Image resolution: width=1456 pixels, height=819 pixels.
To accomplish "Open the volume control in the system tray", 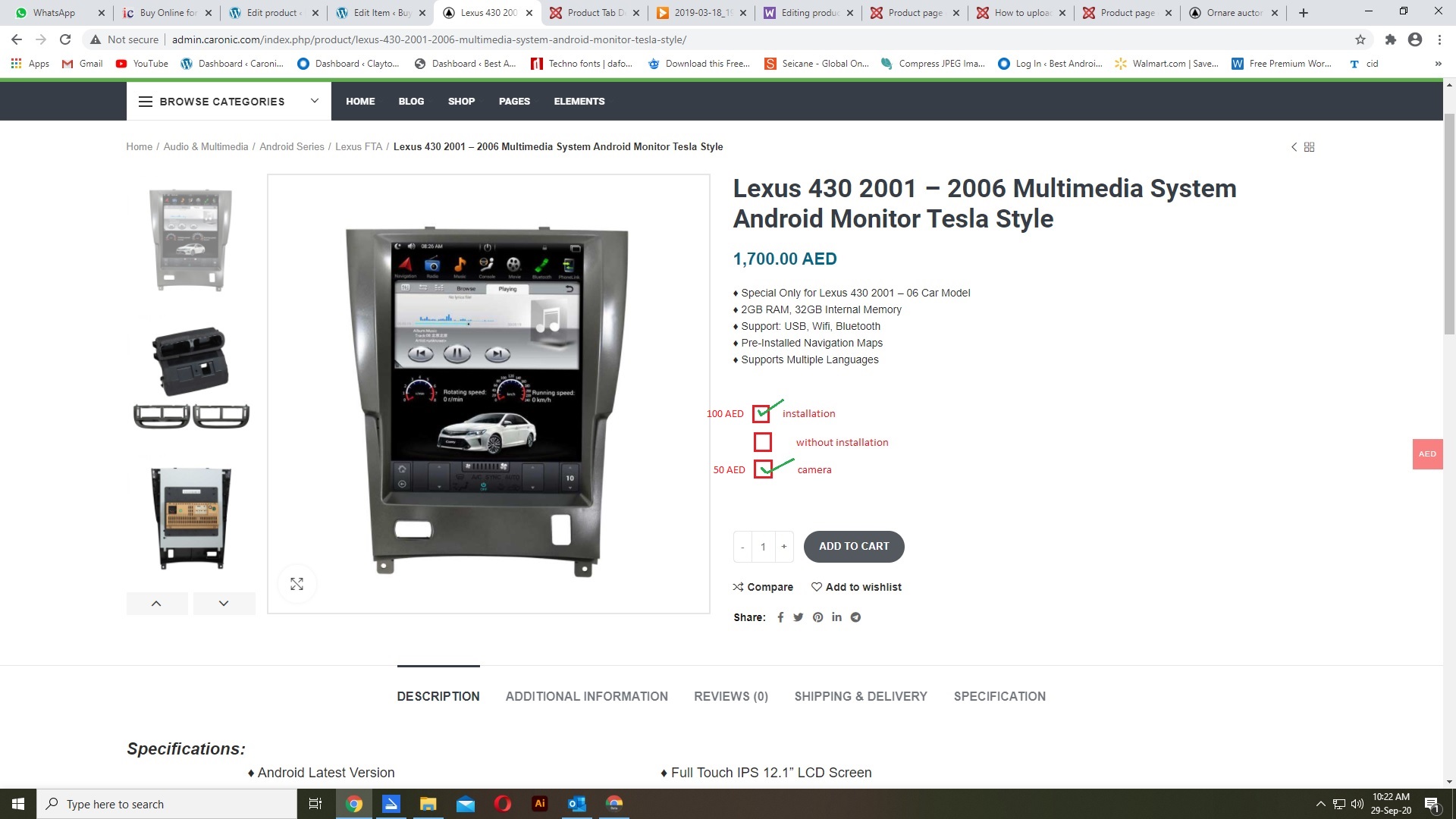I will pyautogui.click(x=1357, y=804).
